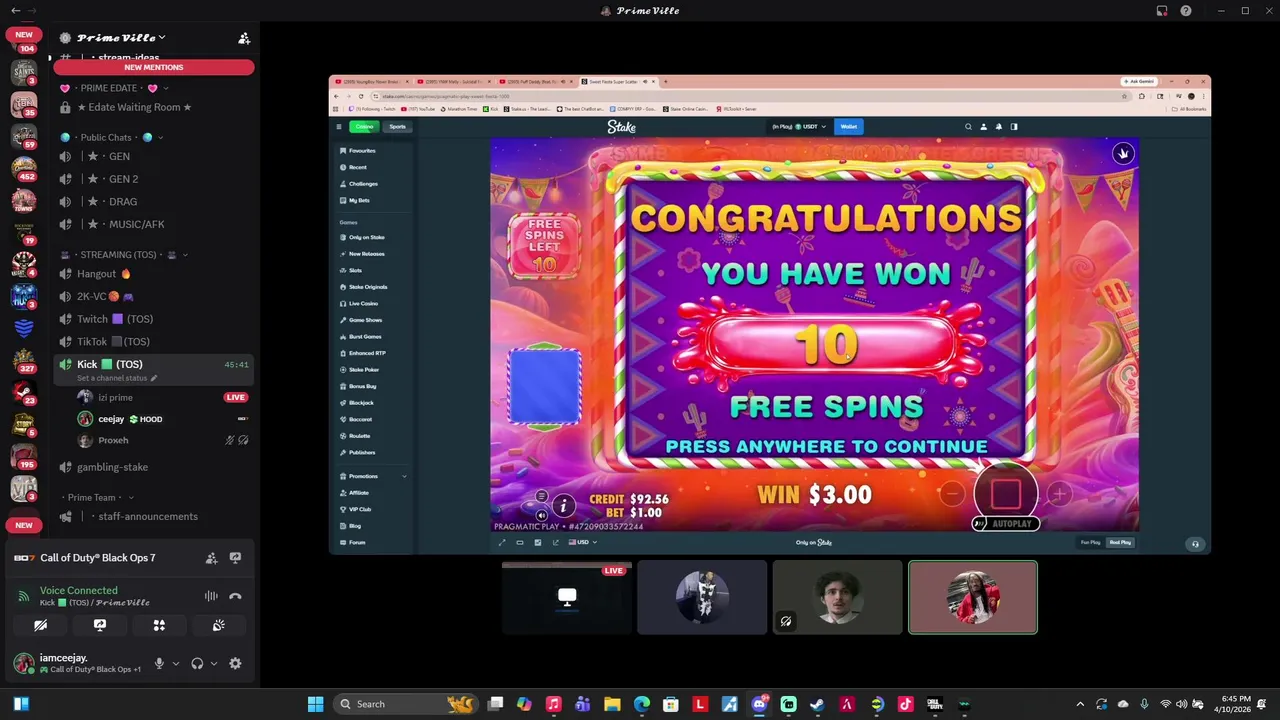Click Live Casino in Stake sidebar

tap(363, 303)
